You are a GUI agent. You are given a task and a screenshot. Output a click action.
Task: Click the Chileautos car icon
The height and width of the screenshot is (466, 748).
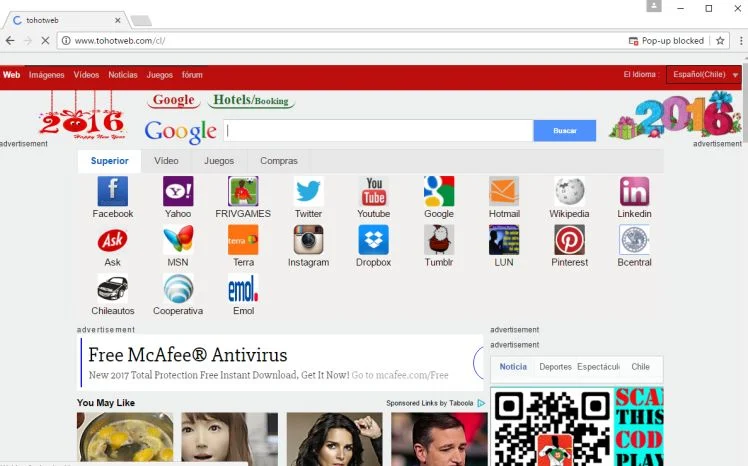113,289
